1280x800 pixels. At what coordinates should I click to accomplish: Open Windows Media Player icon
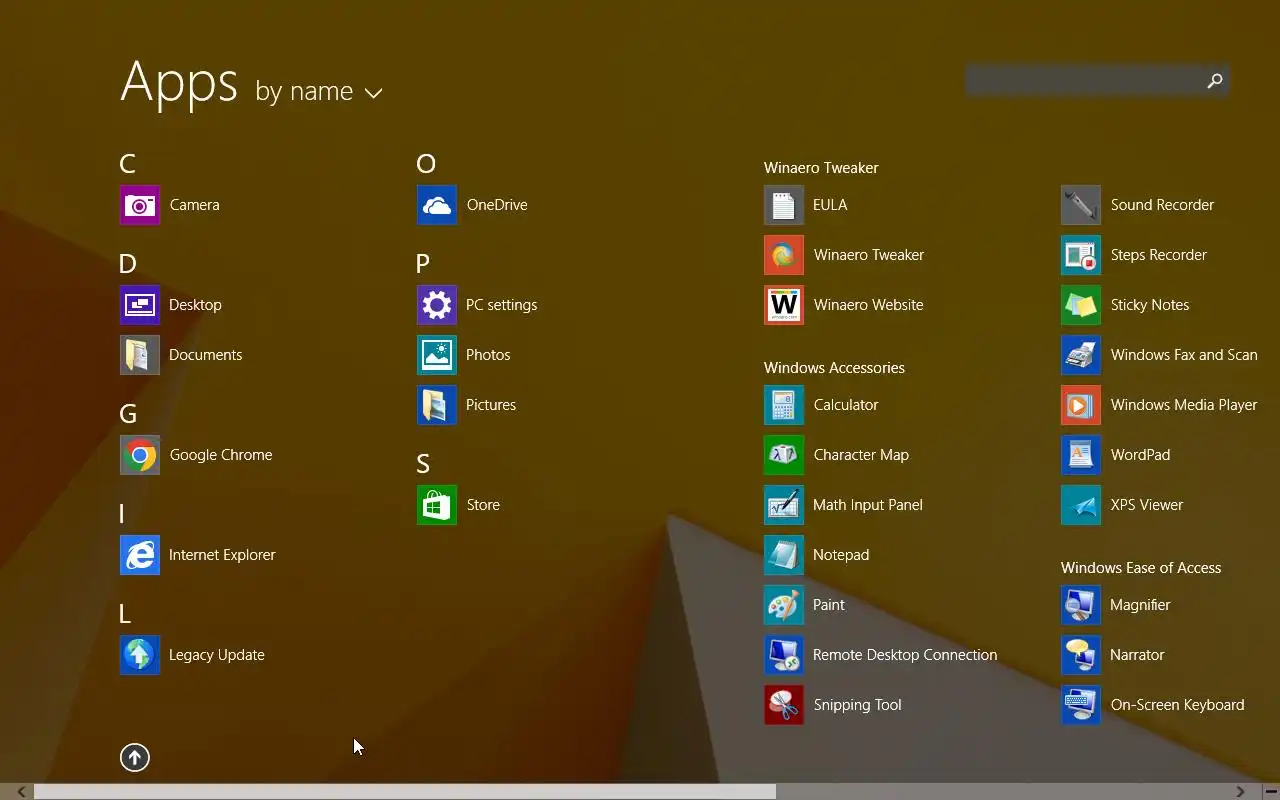[x=1081, y=405]
